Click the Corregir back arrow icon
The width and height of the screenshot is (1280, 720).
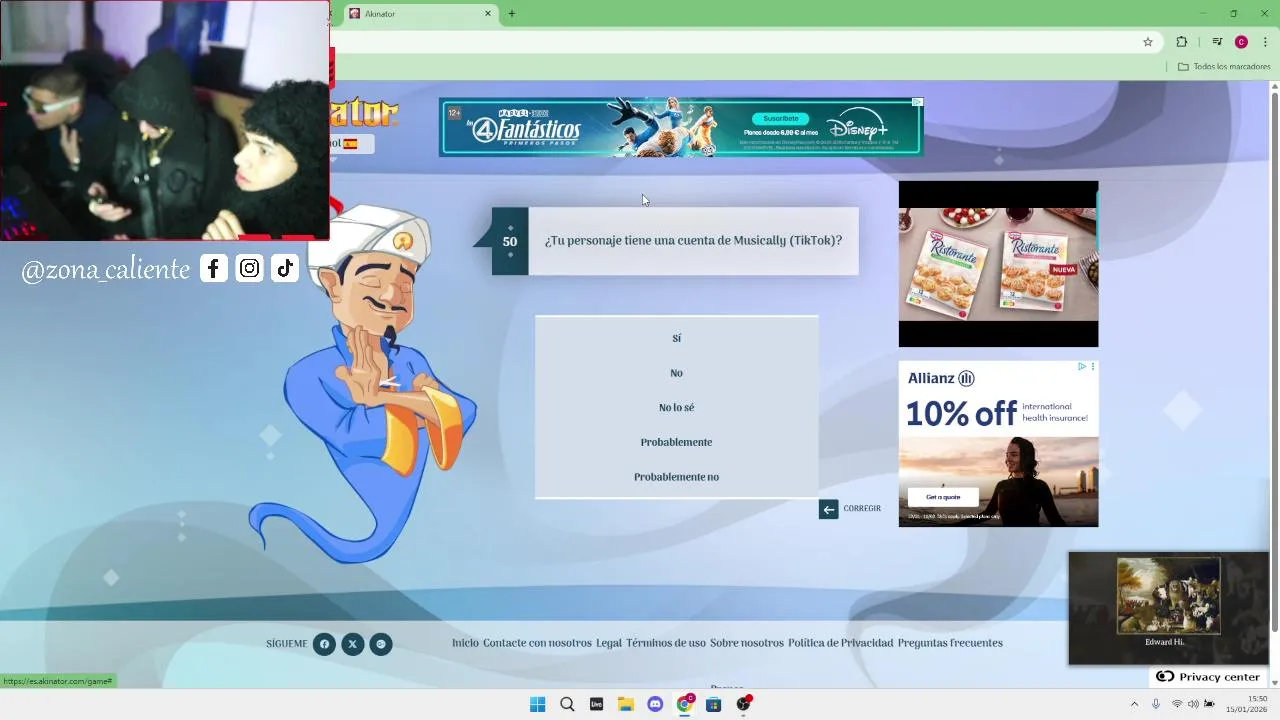pos(828,509)
